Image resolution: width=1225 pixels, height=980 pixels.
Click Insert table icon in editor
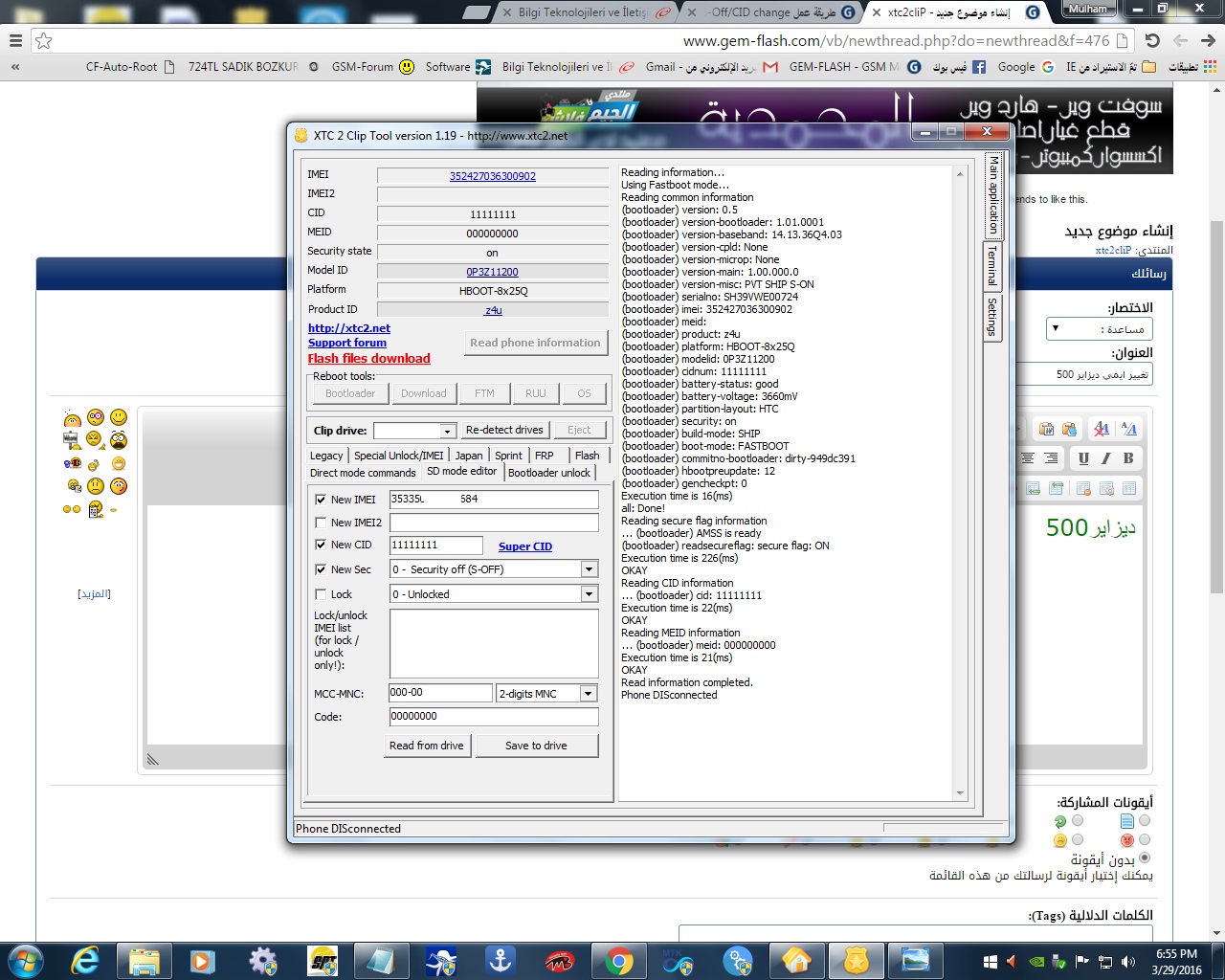[1129, 488]
